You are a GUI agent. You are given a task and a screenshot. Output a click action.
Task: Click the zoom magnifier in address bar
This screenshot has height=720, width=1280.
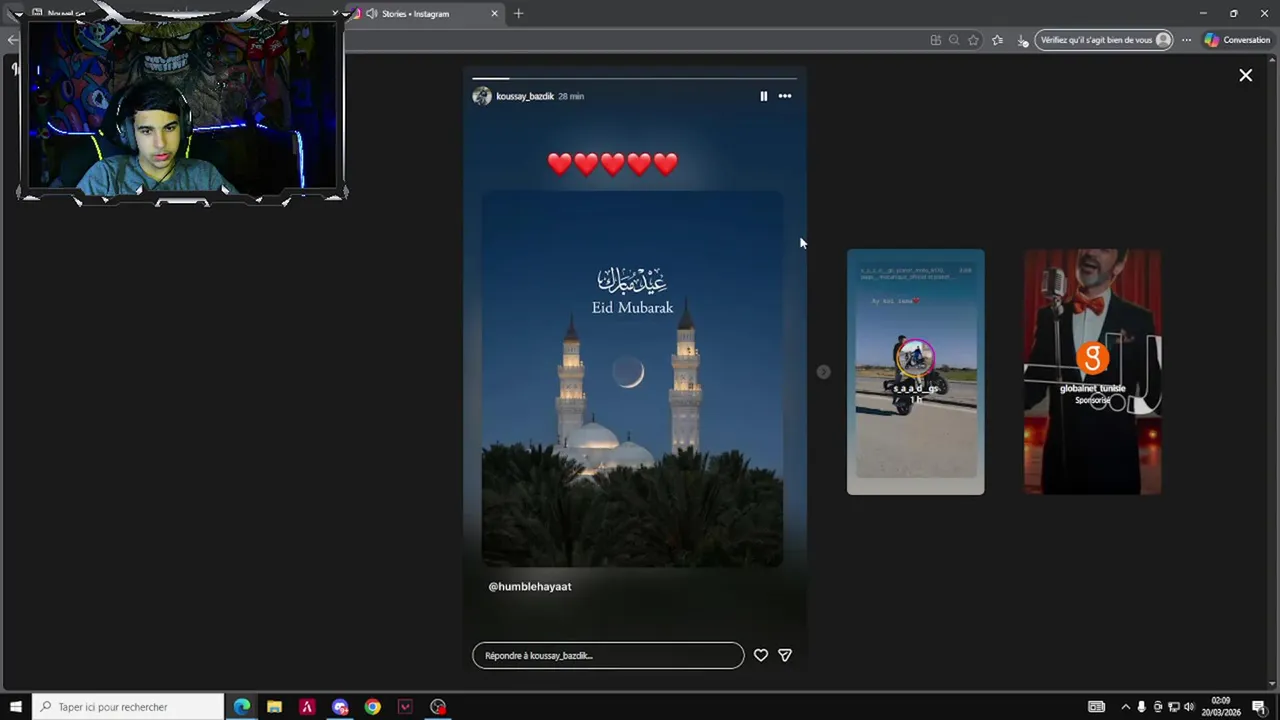coord(954,40)
